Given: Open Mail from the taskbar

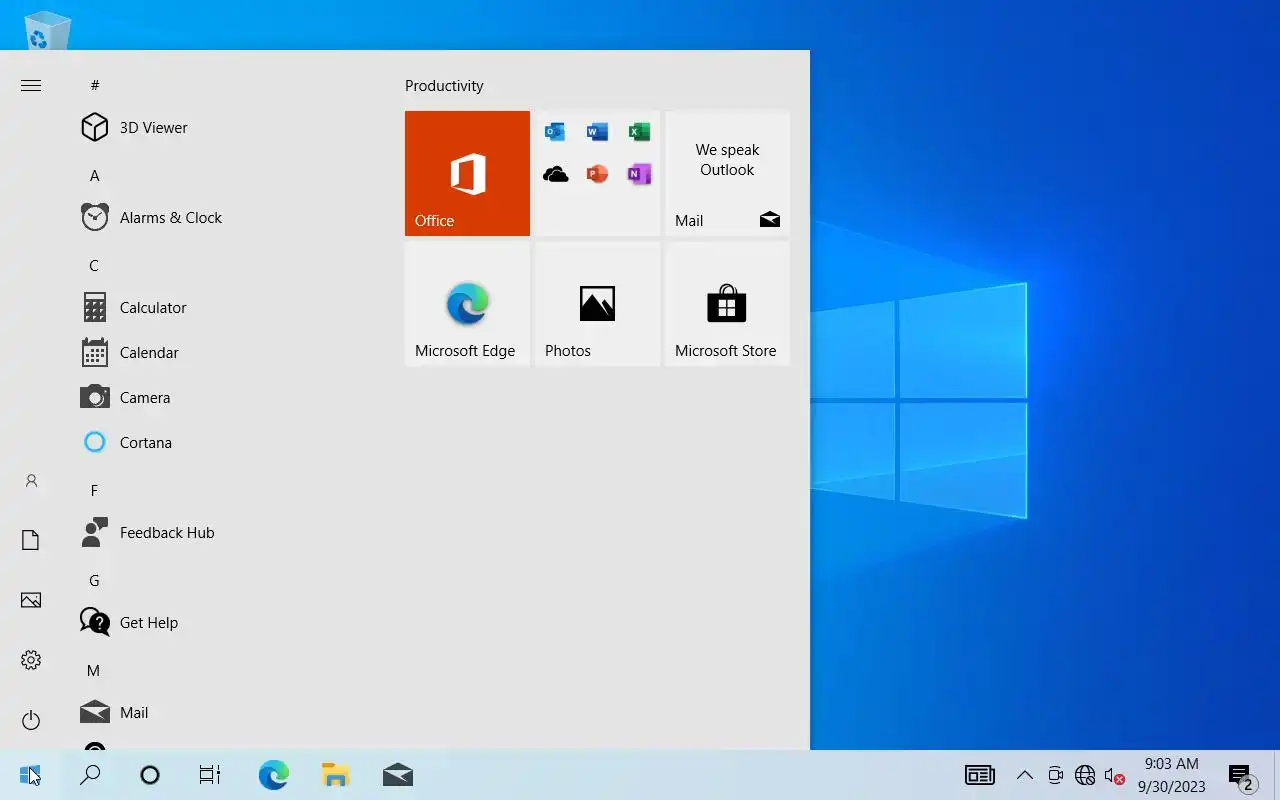Looking at the screenshot, I should pos(397,775).
